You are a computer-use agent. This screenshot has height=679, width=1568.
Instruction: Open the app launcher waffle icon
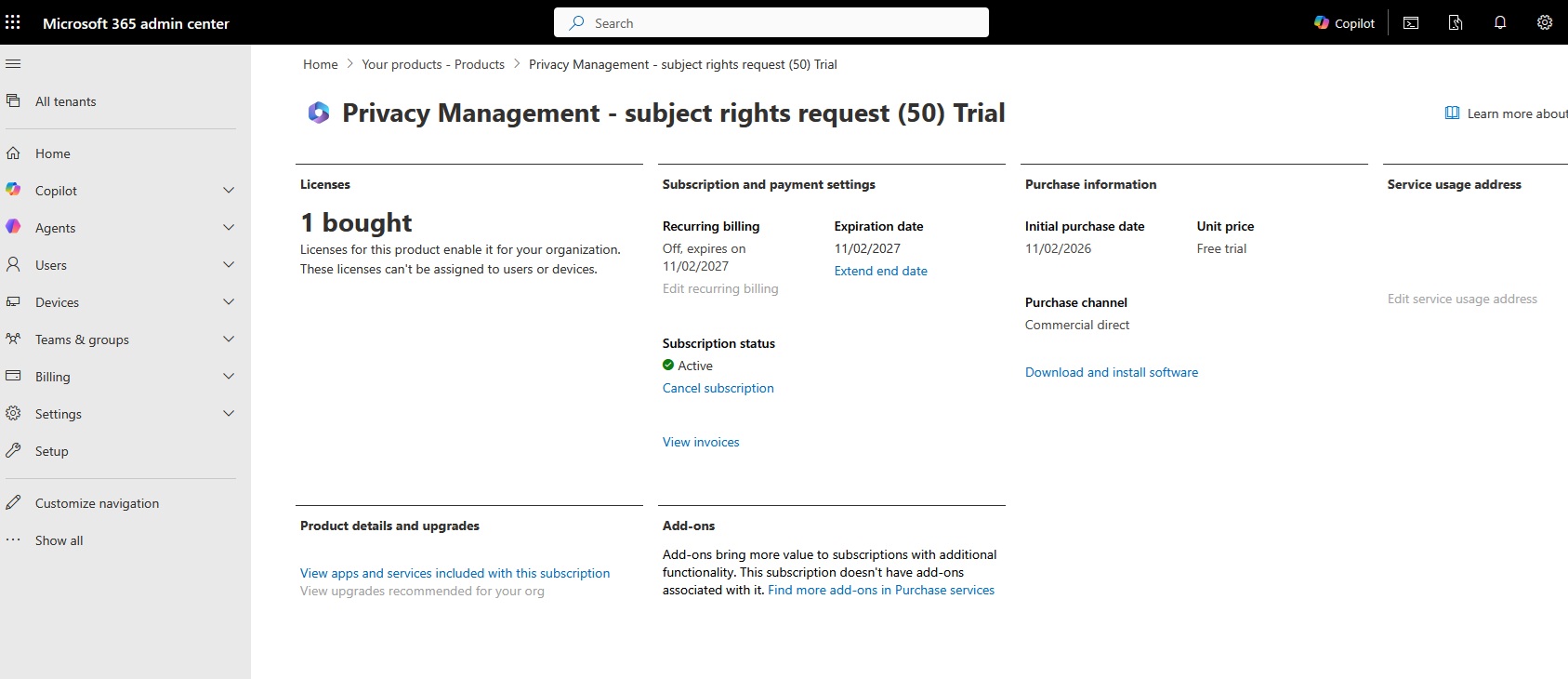13,22
